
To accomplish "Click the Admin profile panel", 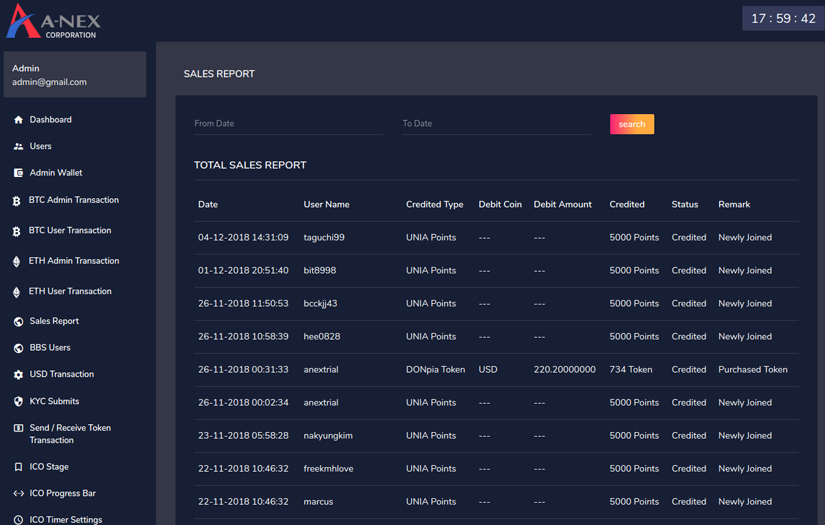I will tap(75, 74).
